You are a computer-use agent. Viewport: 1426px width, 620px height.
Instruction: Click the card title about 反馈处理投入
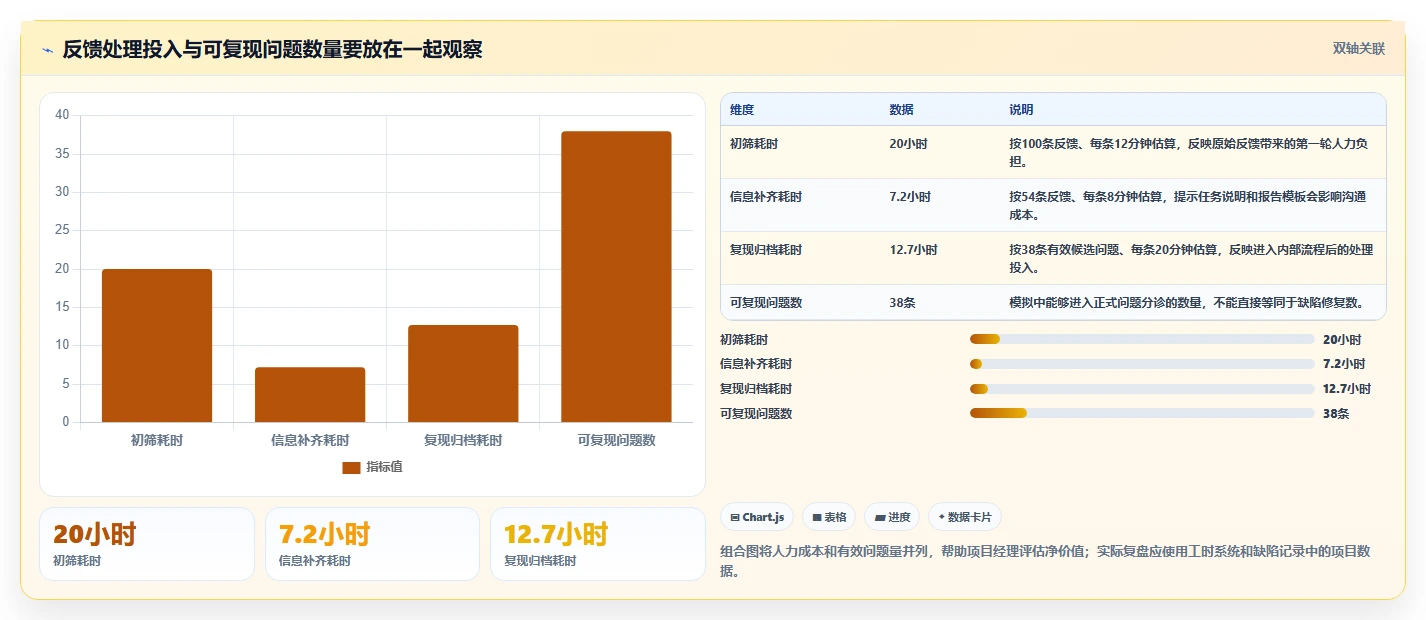coord(272,49)
